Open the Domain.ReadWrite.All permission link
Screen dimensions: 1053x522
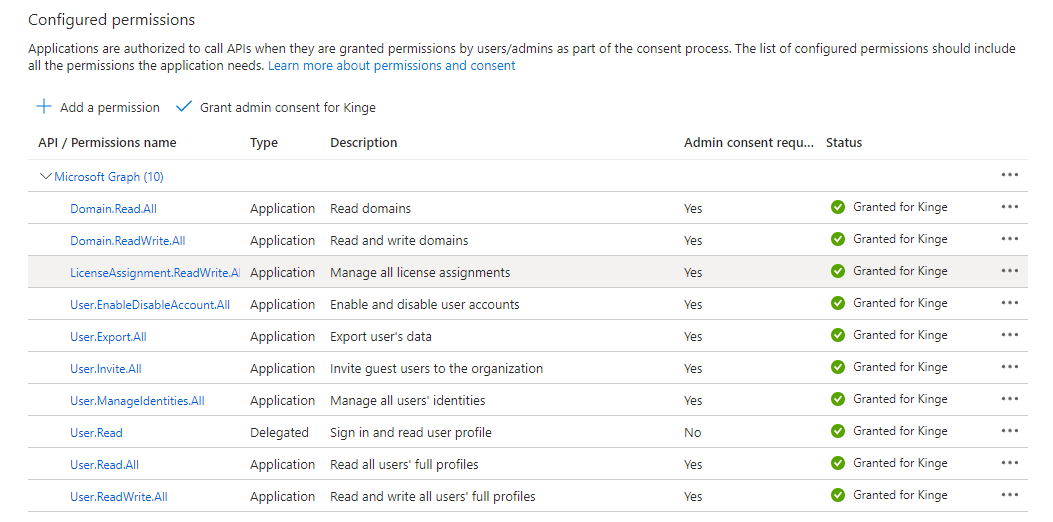coord(127,241)
